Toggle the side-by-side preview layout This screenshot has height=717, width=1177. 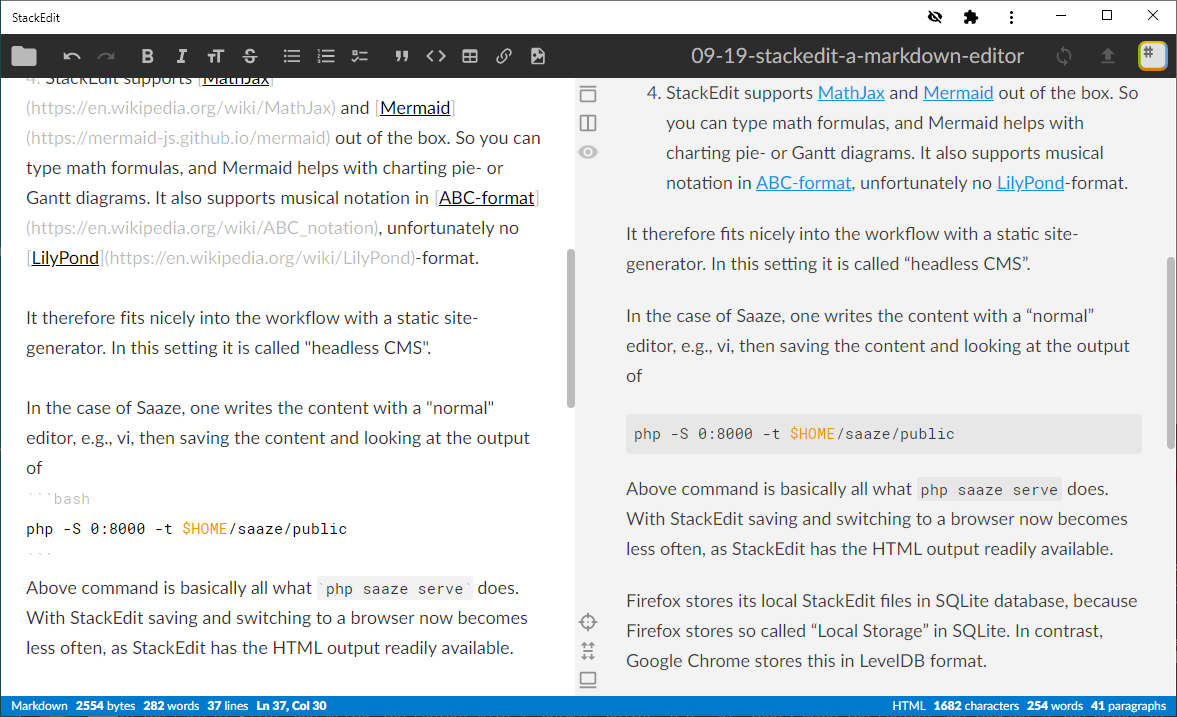coord(588,123)
